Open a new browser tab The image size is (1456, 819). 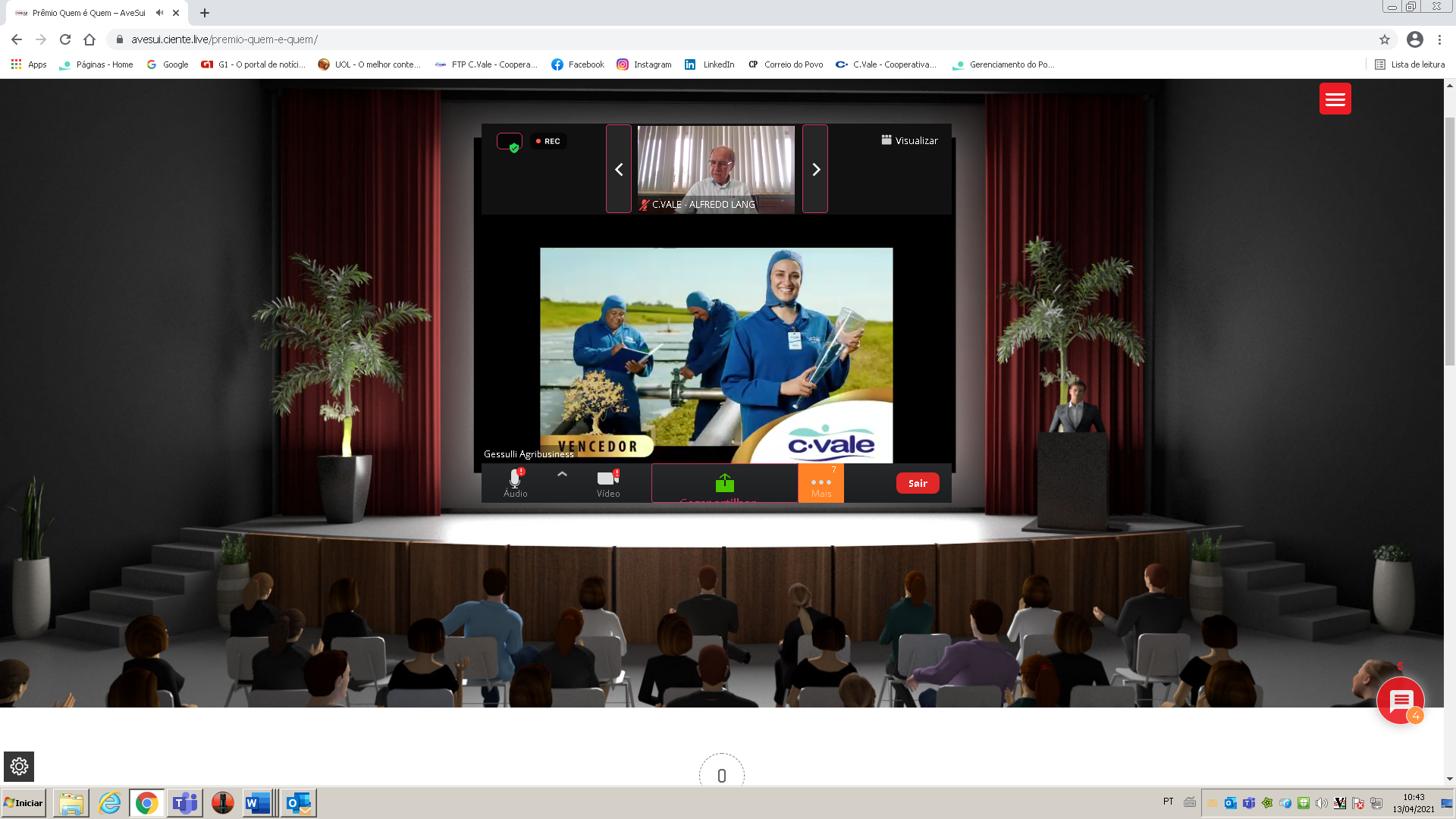205,13
